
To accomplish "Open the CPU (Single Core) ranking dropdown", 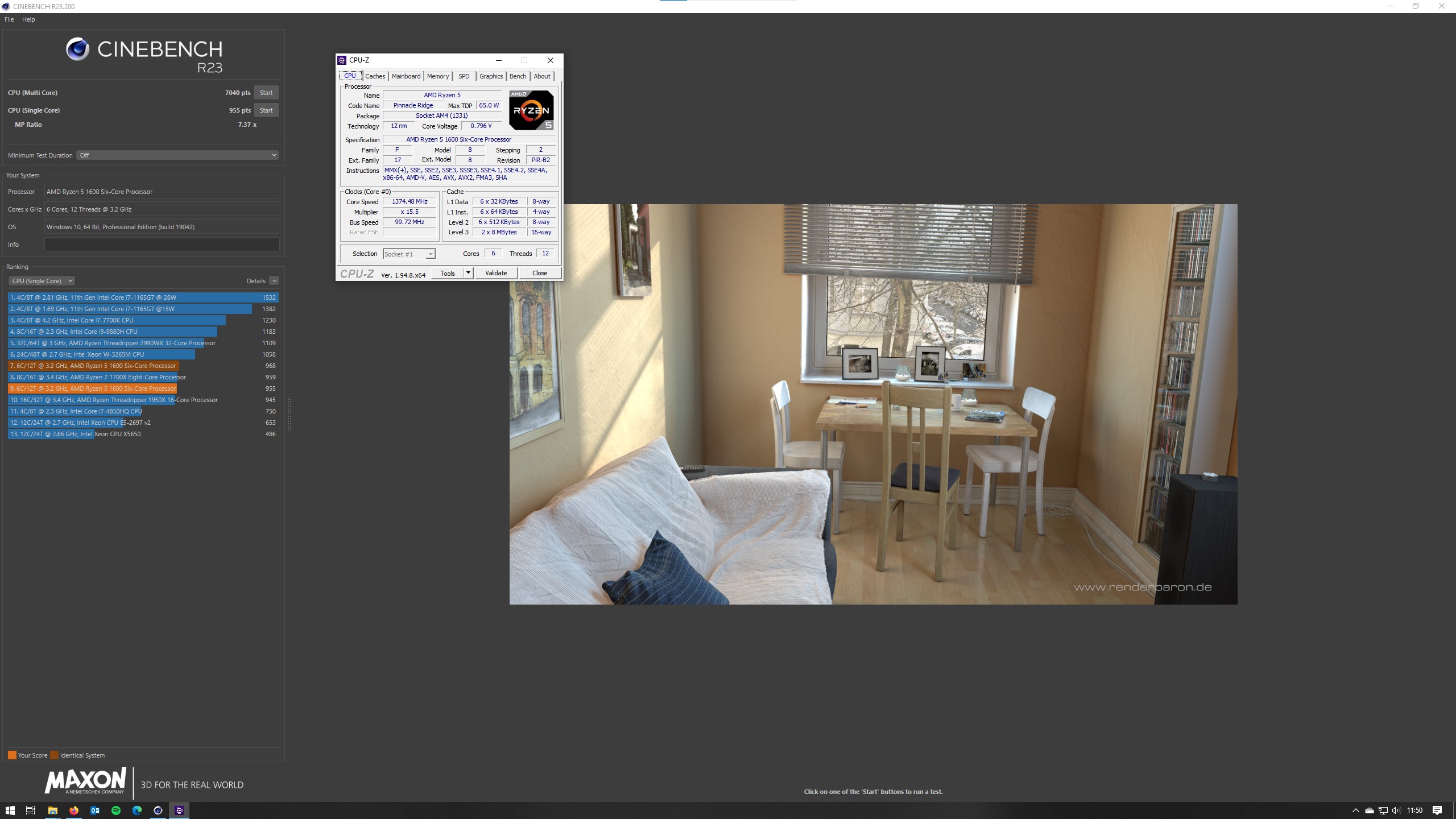I will (x=42, y=281).
